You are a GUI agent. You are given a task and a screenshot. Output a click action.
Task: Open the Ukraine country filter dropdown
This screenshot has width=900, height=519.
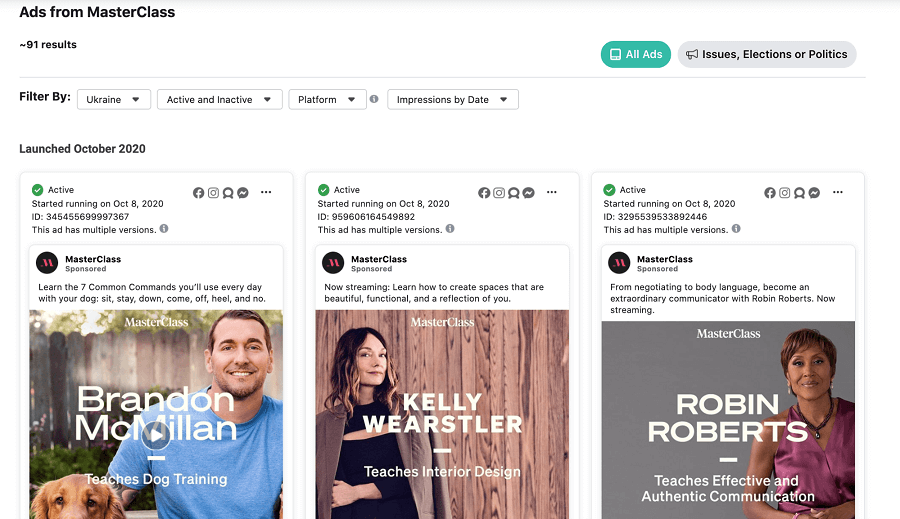coord(114,99)
